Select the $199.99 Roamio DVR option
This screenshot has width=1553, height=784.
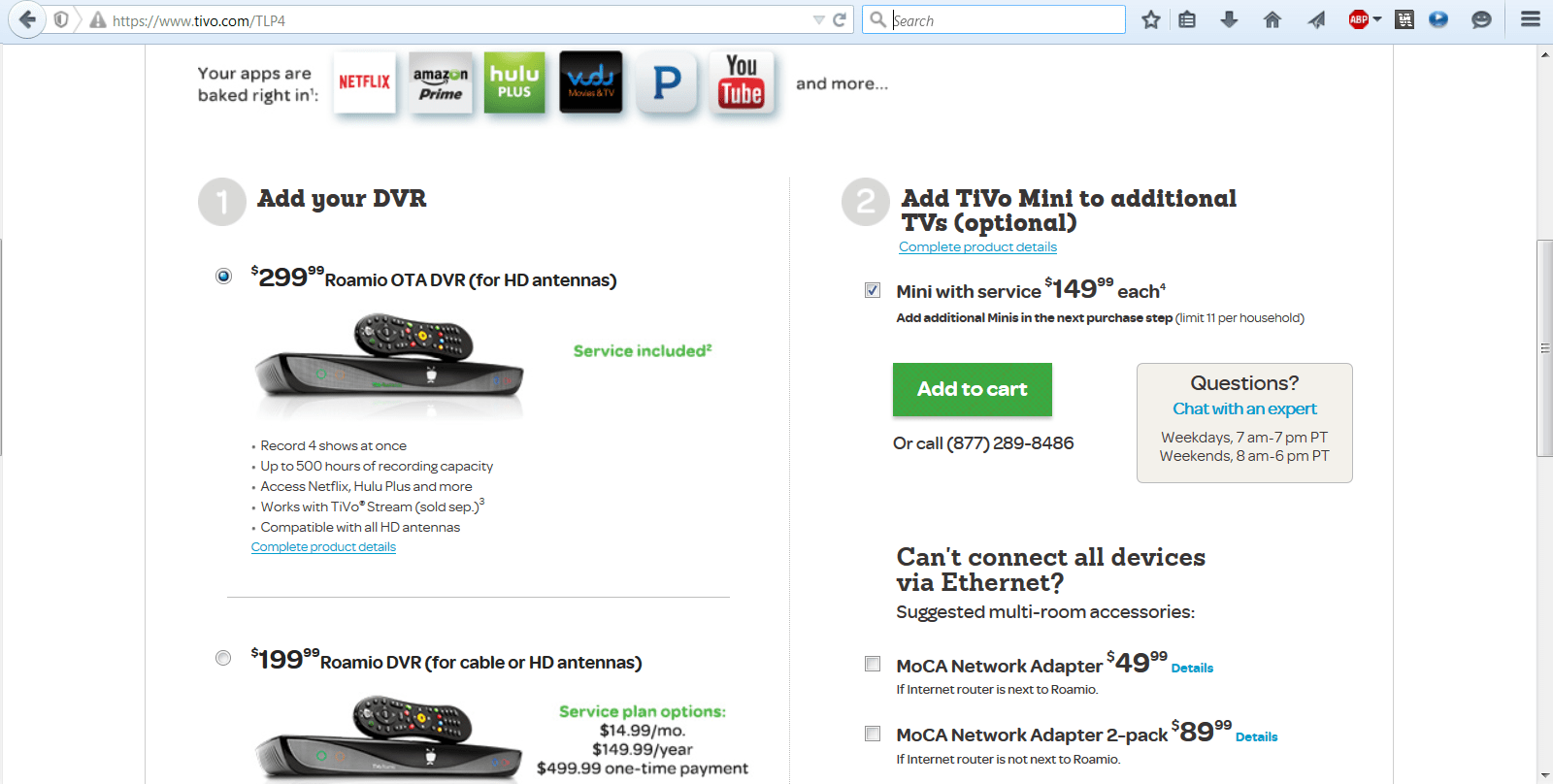click(224, 659)
